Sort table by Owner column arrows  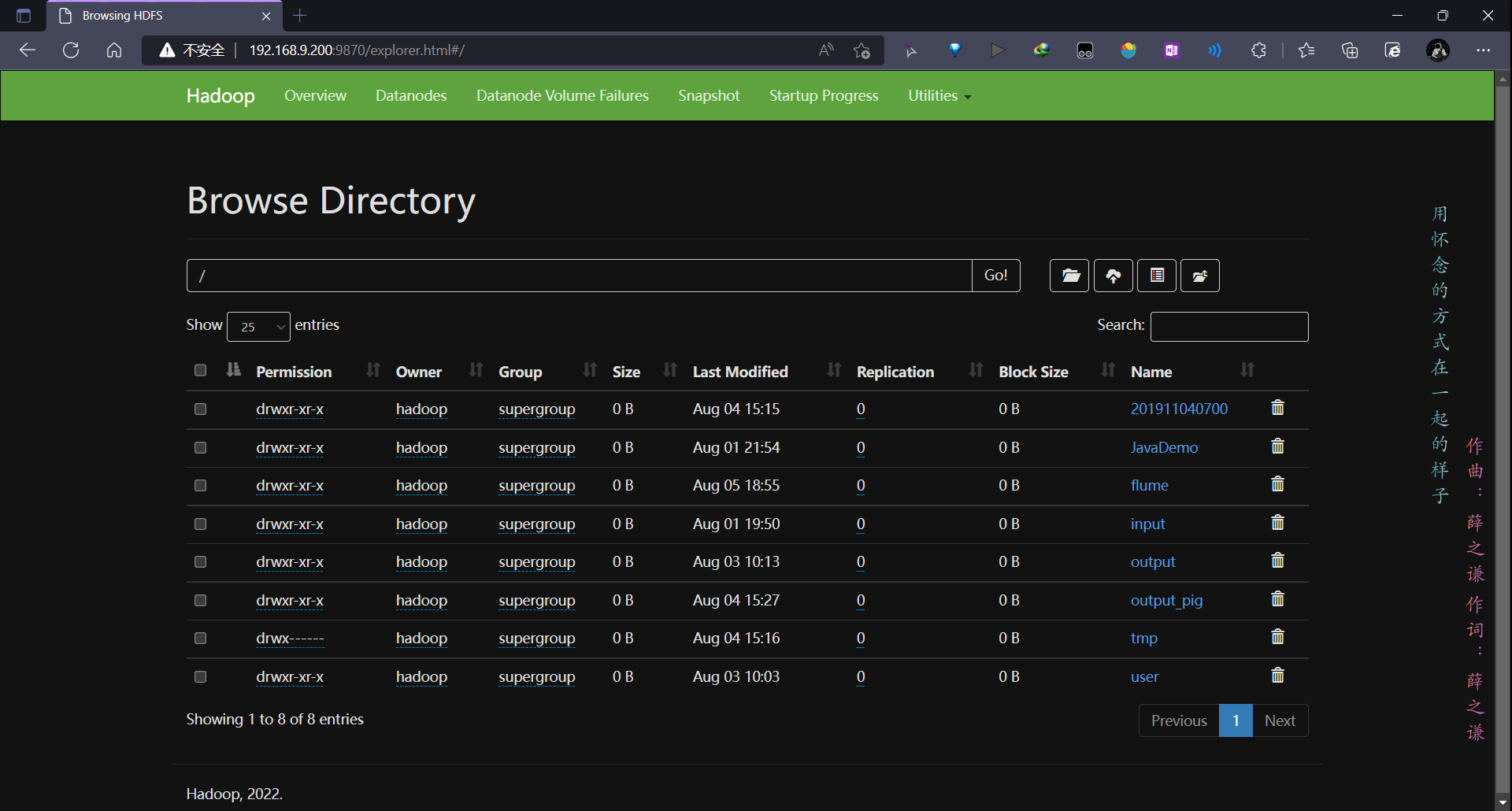476,370
